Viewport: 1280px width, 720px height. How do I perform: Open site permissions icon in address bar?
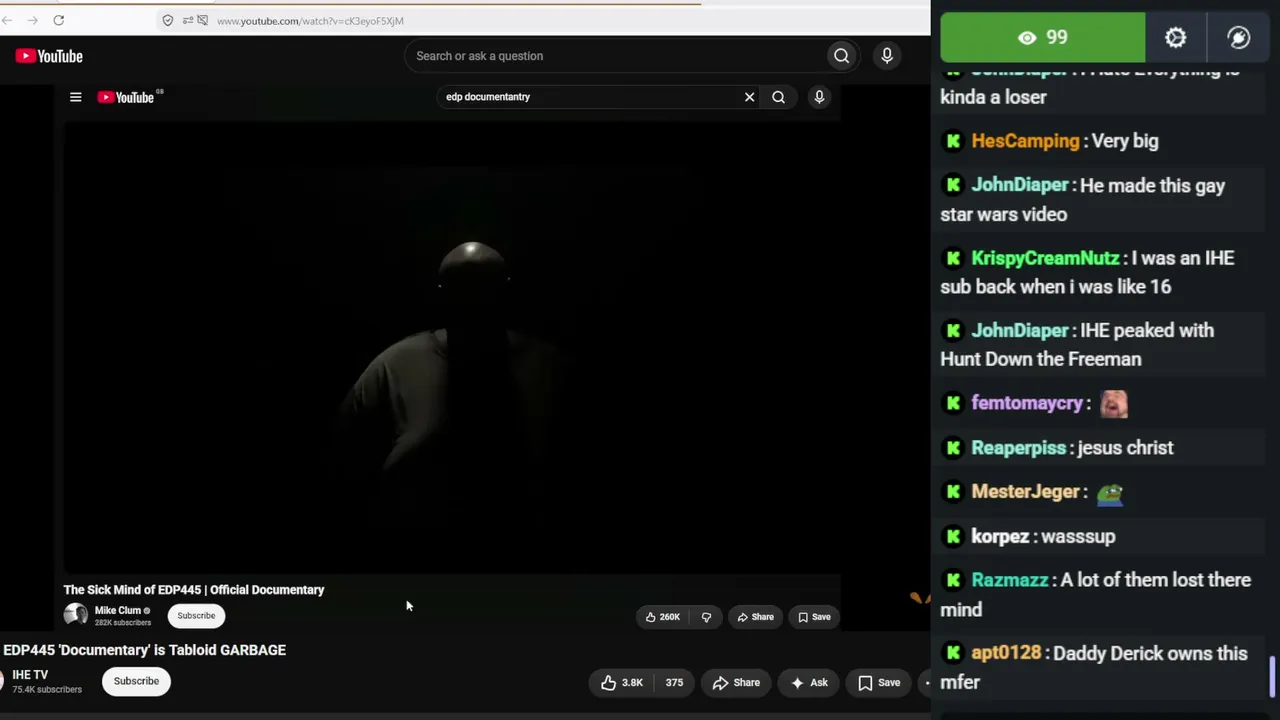[187, 20]
